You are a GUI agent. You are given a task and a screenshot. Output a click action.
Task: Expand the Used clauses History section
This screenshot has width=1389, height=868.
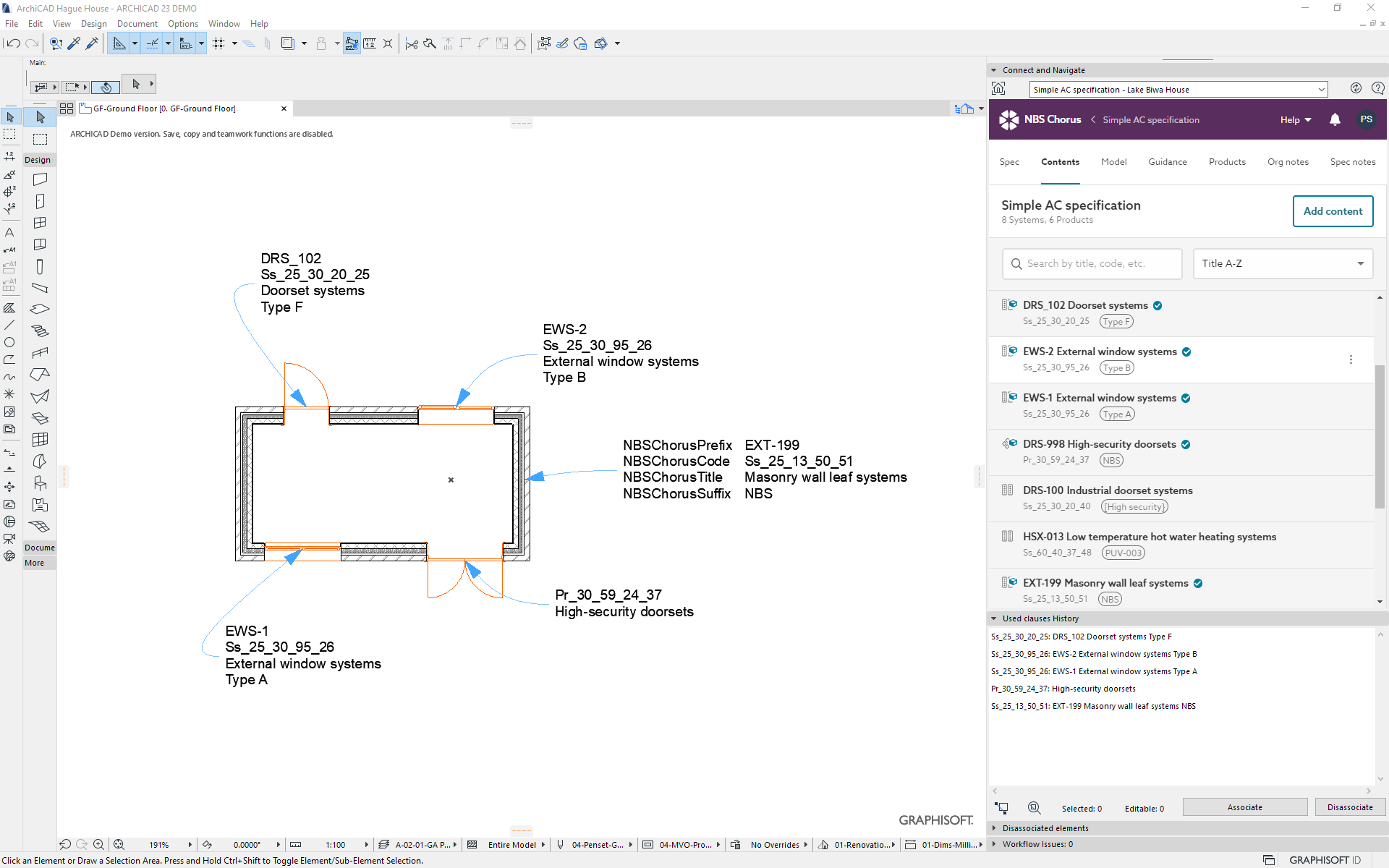coord(995,618)
